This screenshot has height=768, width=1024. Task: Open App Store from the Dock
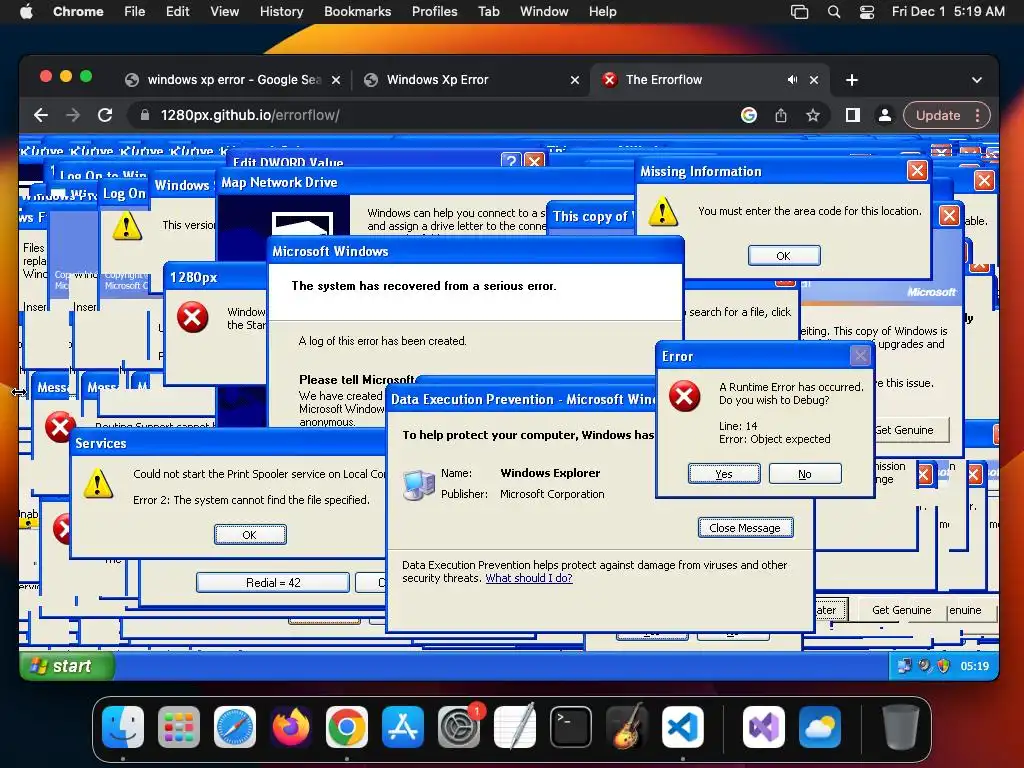(x=403, y=727)
